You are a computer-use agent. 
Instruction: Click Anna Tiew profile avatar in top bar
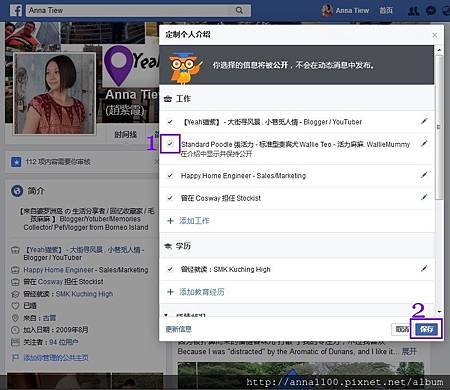[x=327, y=10]
